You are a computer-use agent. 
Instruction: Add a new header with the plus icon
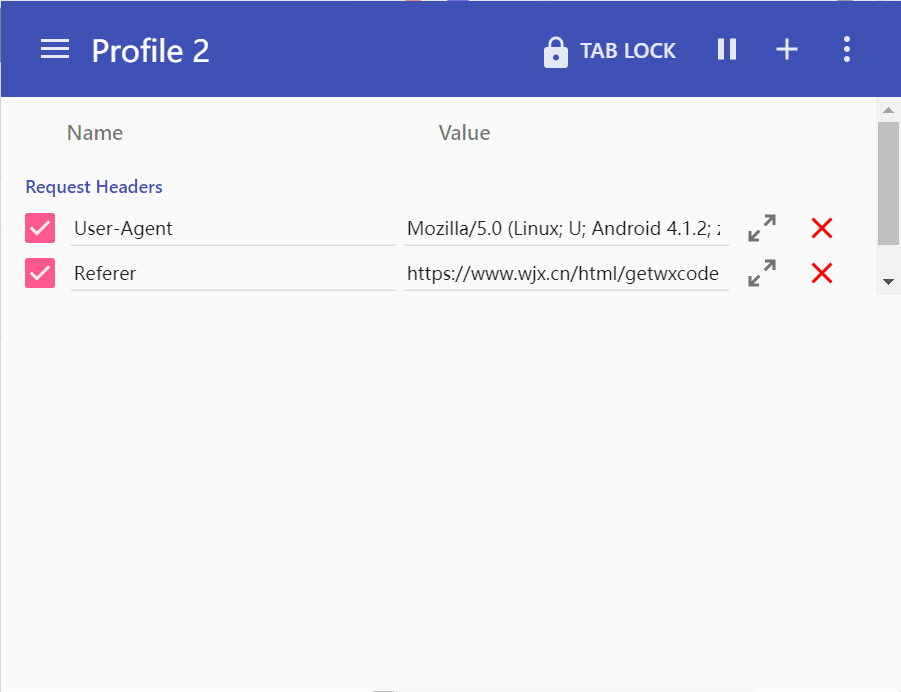coord(787,49)
